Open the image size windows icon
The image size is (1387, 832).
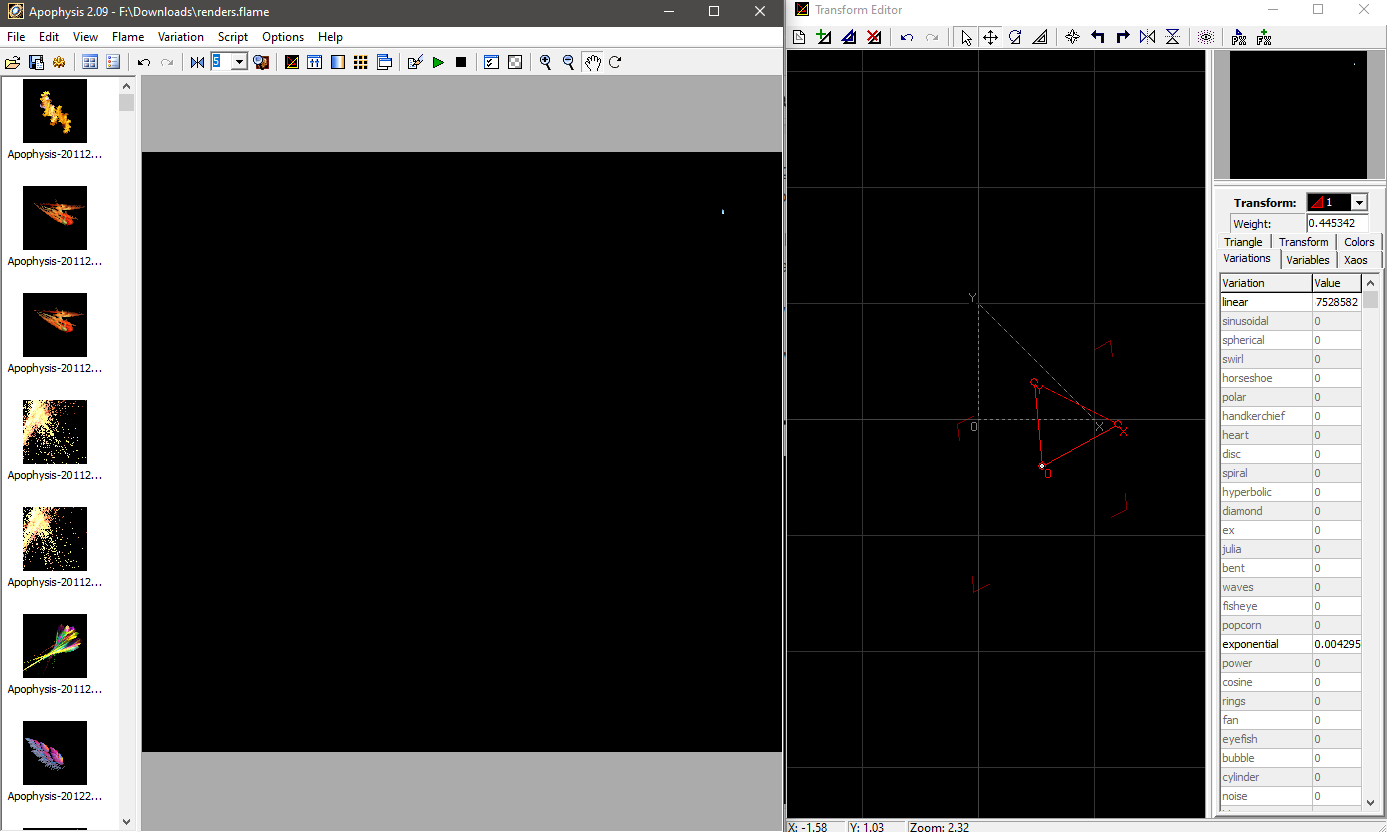click(x=384, y=62)
